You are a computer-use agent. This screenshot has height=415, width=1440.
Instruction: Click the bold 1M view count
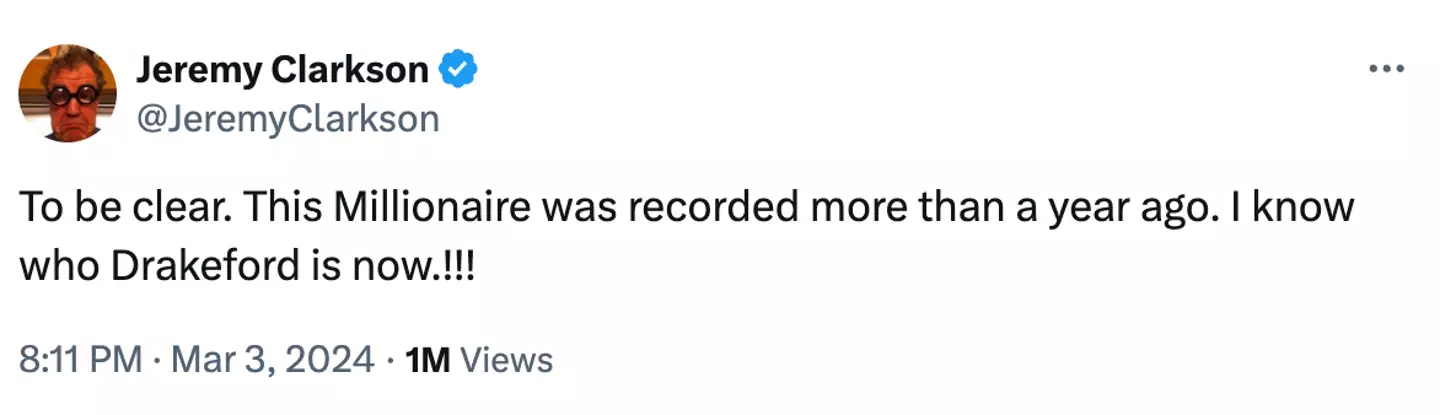click(427, 359)
